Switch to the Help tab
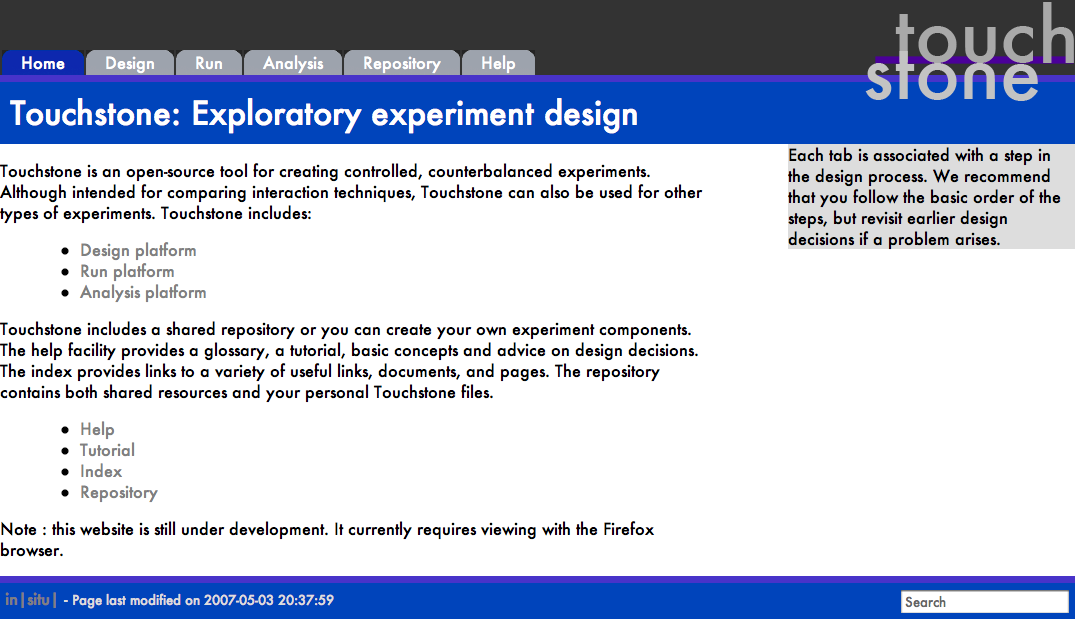 [x=498, y=63]
